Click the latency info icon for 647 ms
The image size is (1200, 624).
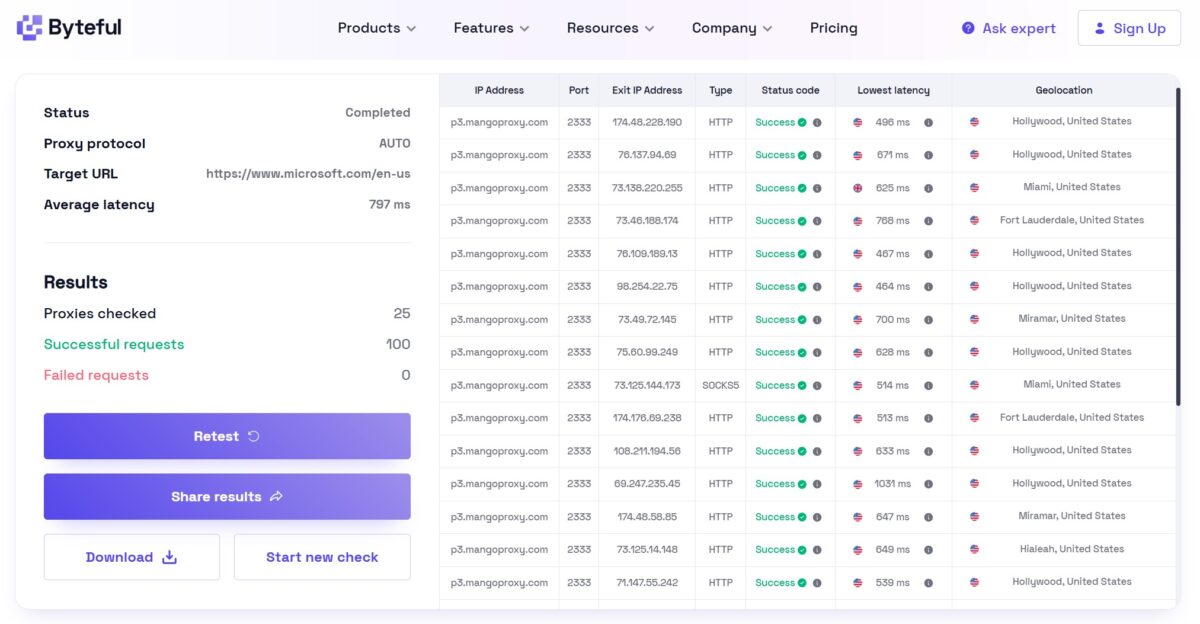pos(928,517)
